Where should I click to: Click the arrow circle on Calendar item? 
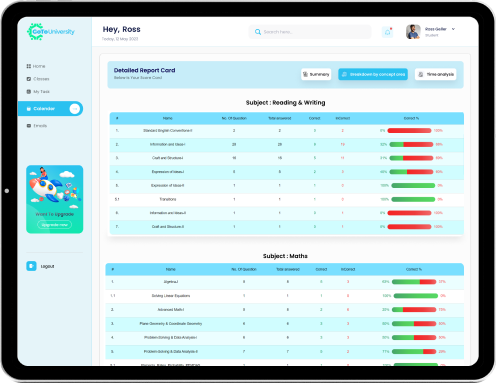pos(75,109)
